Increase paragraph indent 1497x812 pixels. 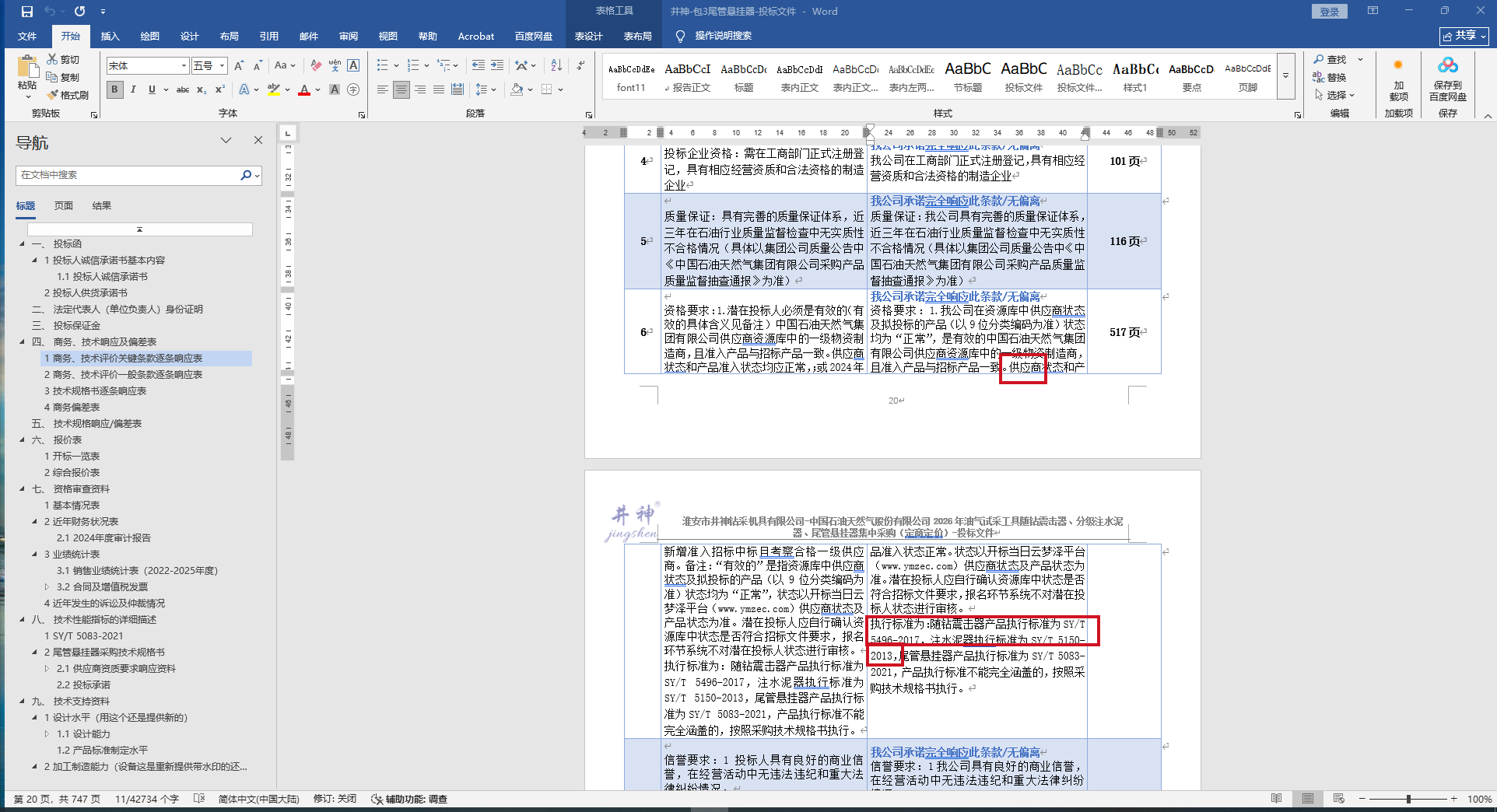pos(497,66)
